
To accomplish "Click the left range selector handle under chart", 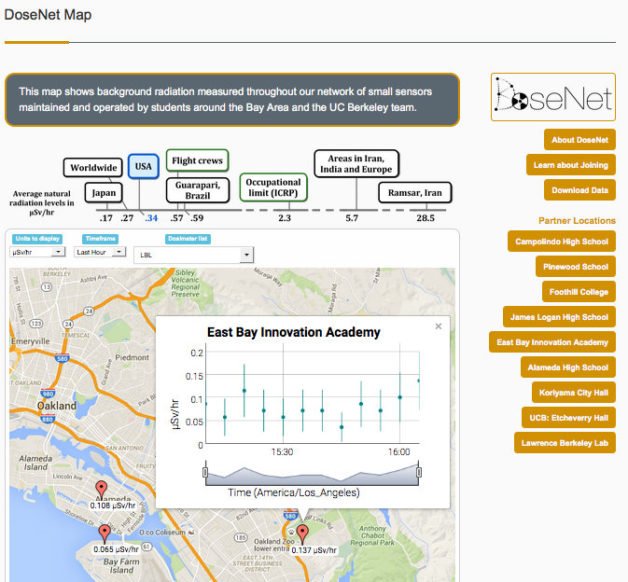I will [205, 473].
